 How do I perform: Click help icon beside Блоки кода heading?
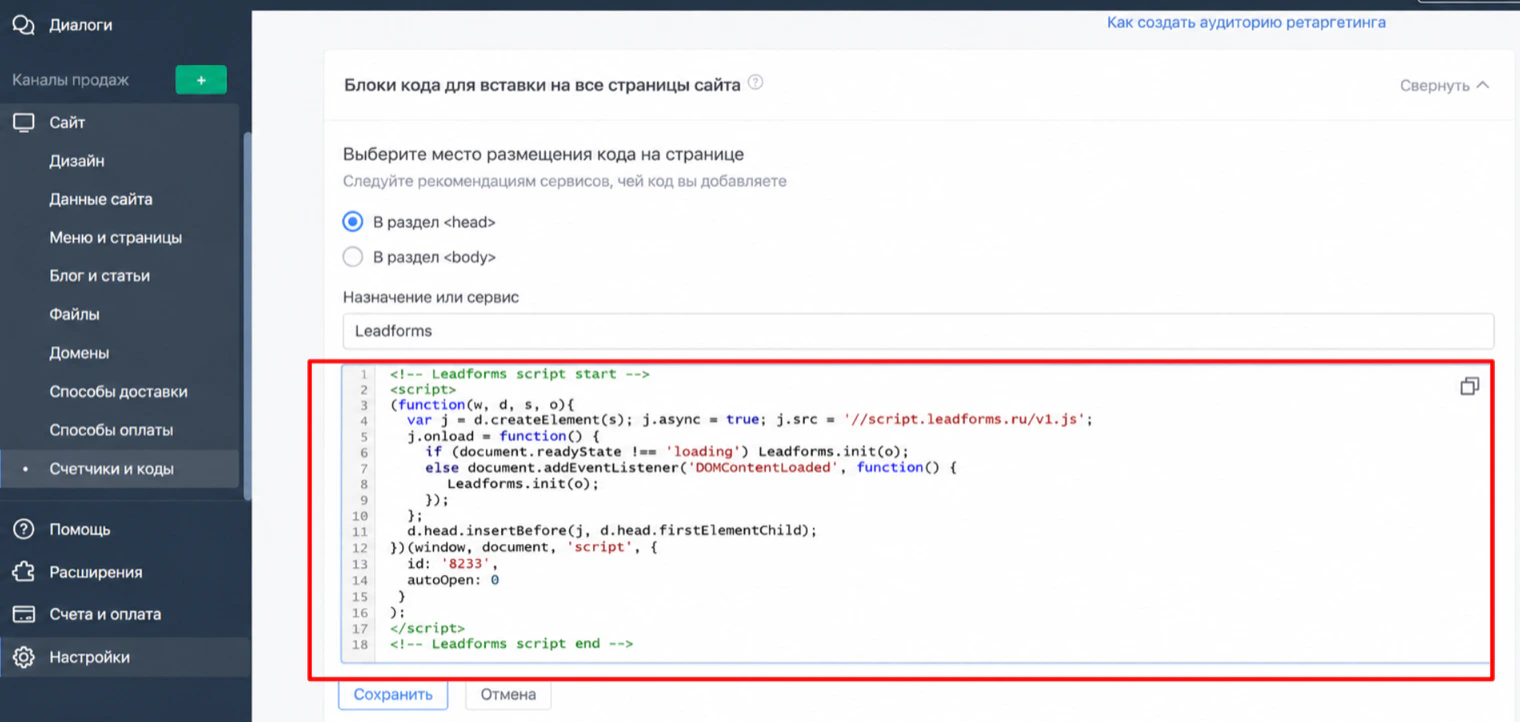pos(756,83)
